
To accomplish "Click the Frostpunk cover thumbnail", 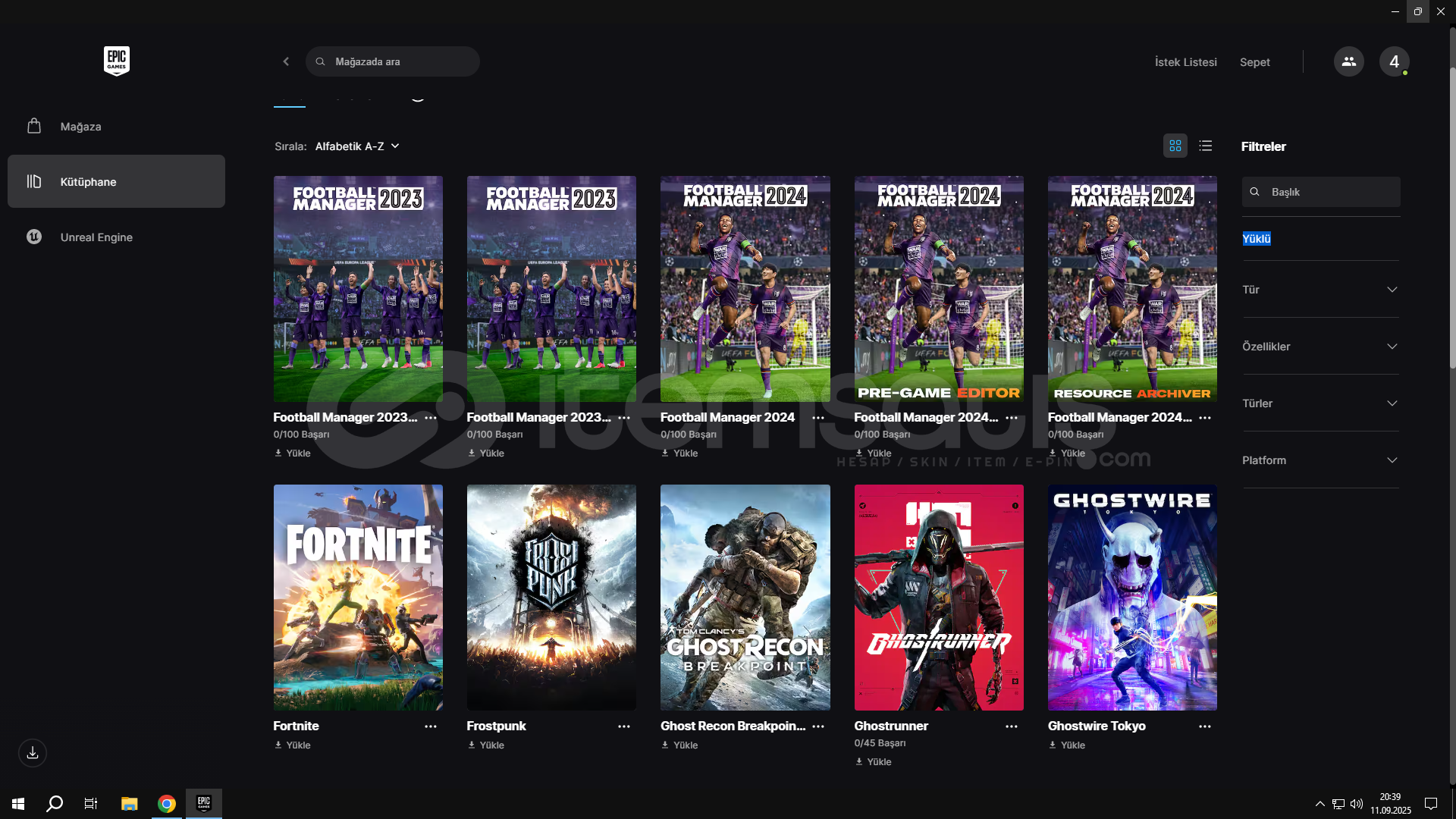I will (551, 598).
